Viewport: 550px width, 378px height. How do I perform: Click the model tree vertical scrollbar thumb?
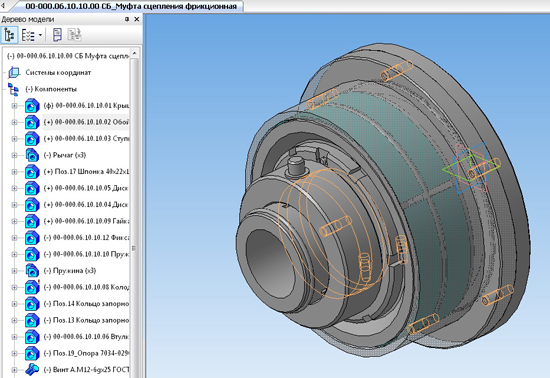click(134, 217)
